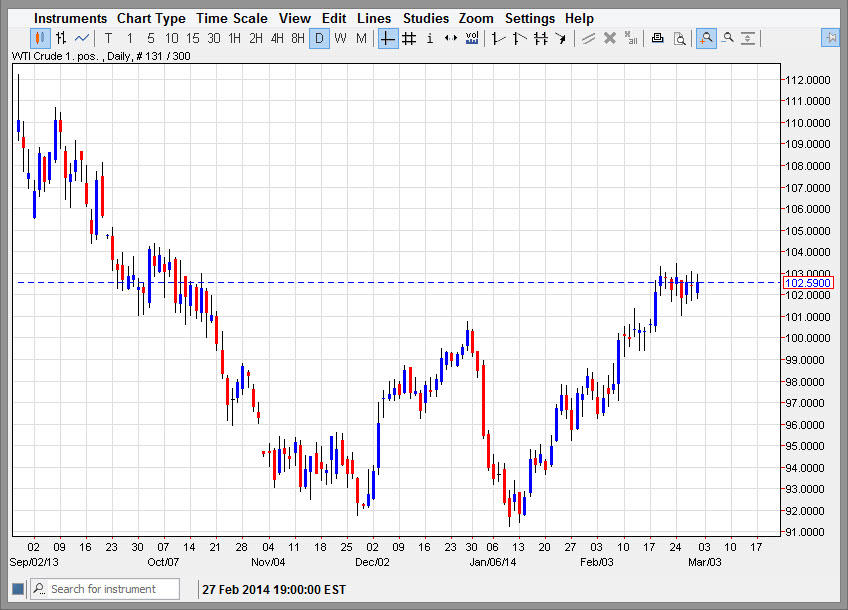Click the zoom in magnifier icon
848x610 pixels.
(x=706, y=39)
